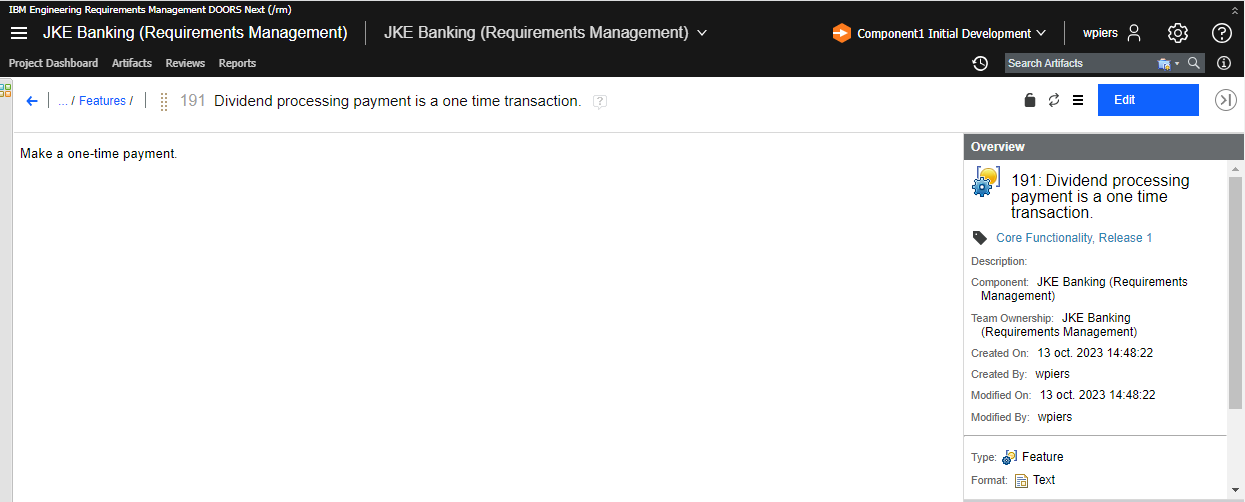Click the Created On date value
The image size is (1245, 502).
[x=1096, y=353]
